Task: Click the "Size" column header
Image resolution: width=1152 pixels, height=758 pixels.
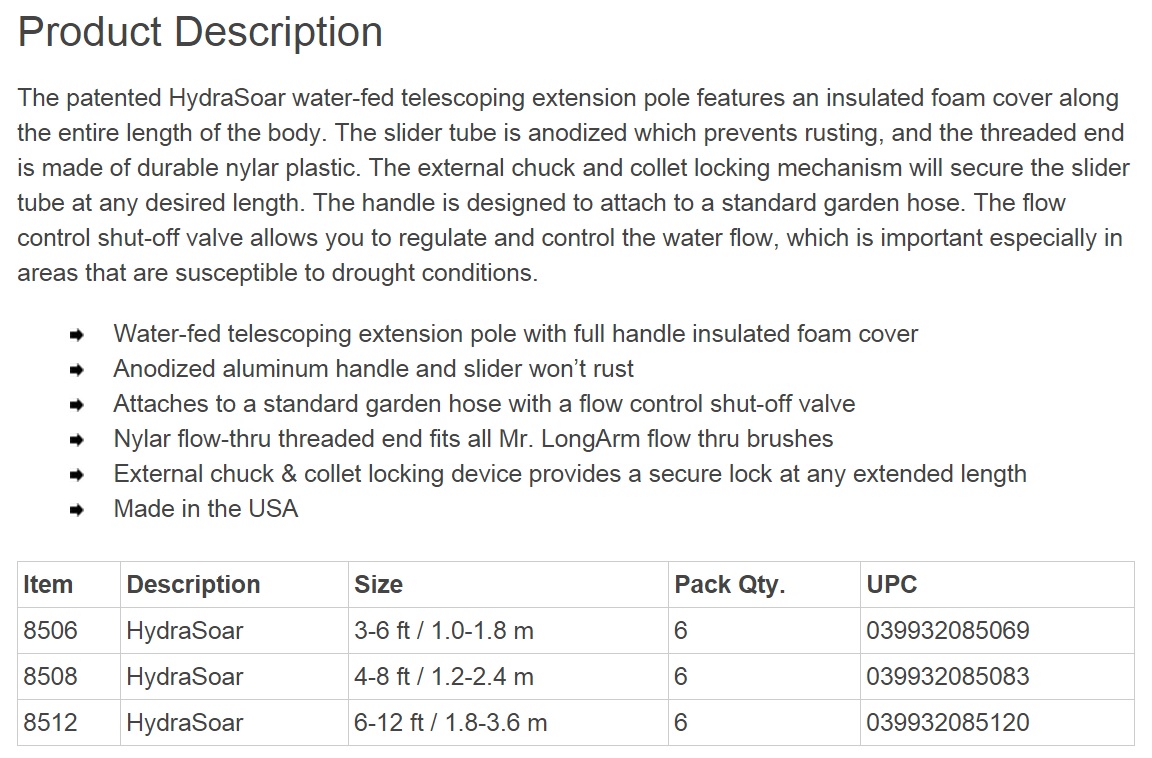Action: tap(379, 585)
